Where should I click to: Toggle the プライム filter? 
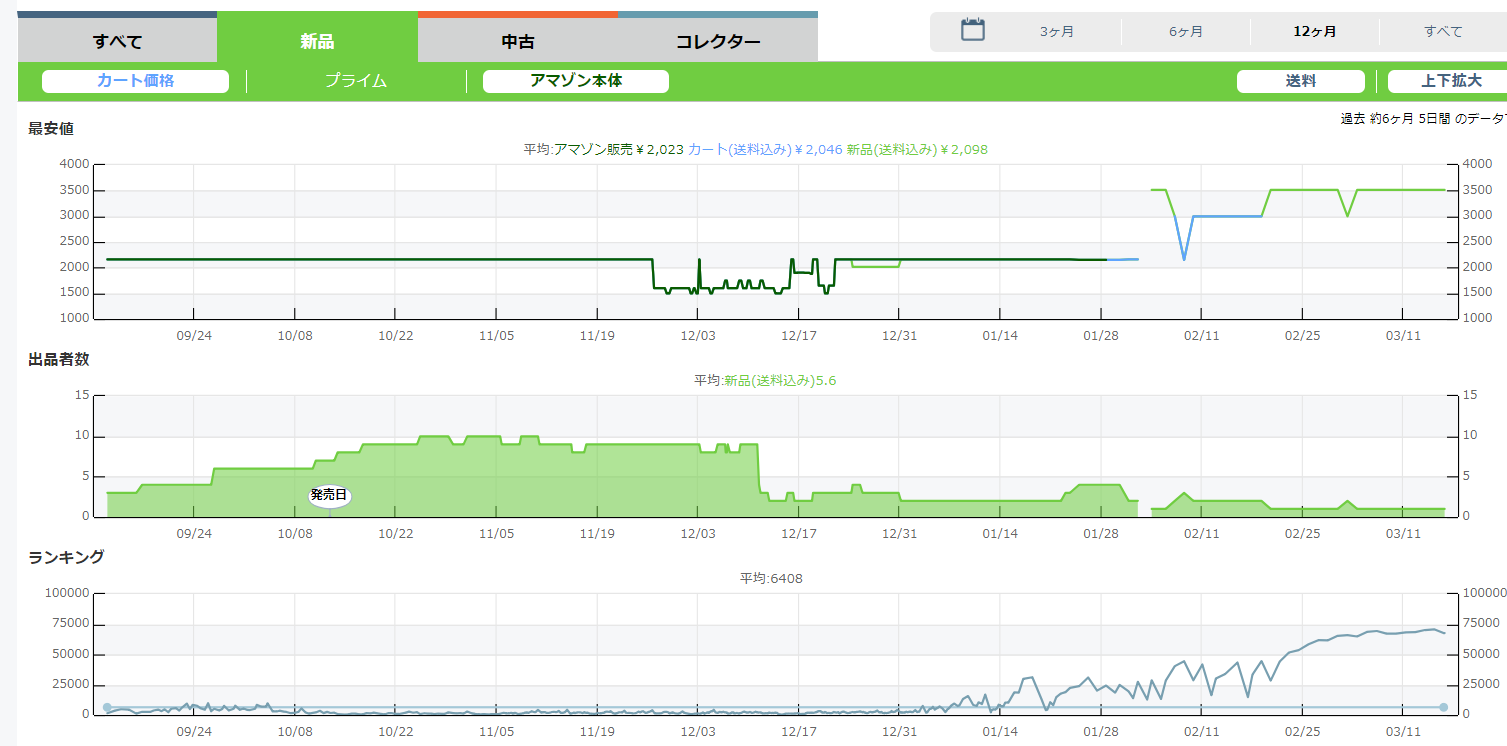click(x=355, y=81)
